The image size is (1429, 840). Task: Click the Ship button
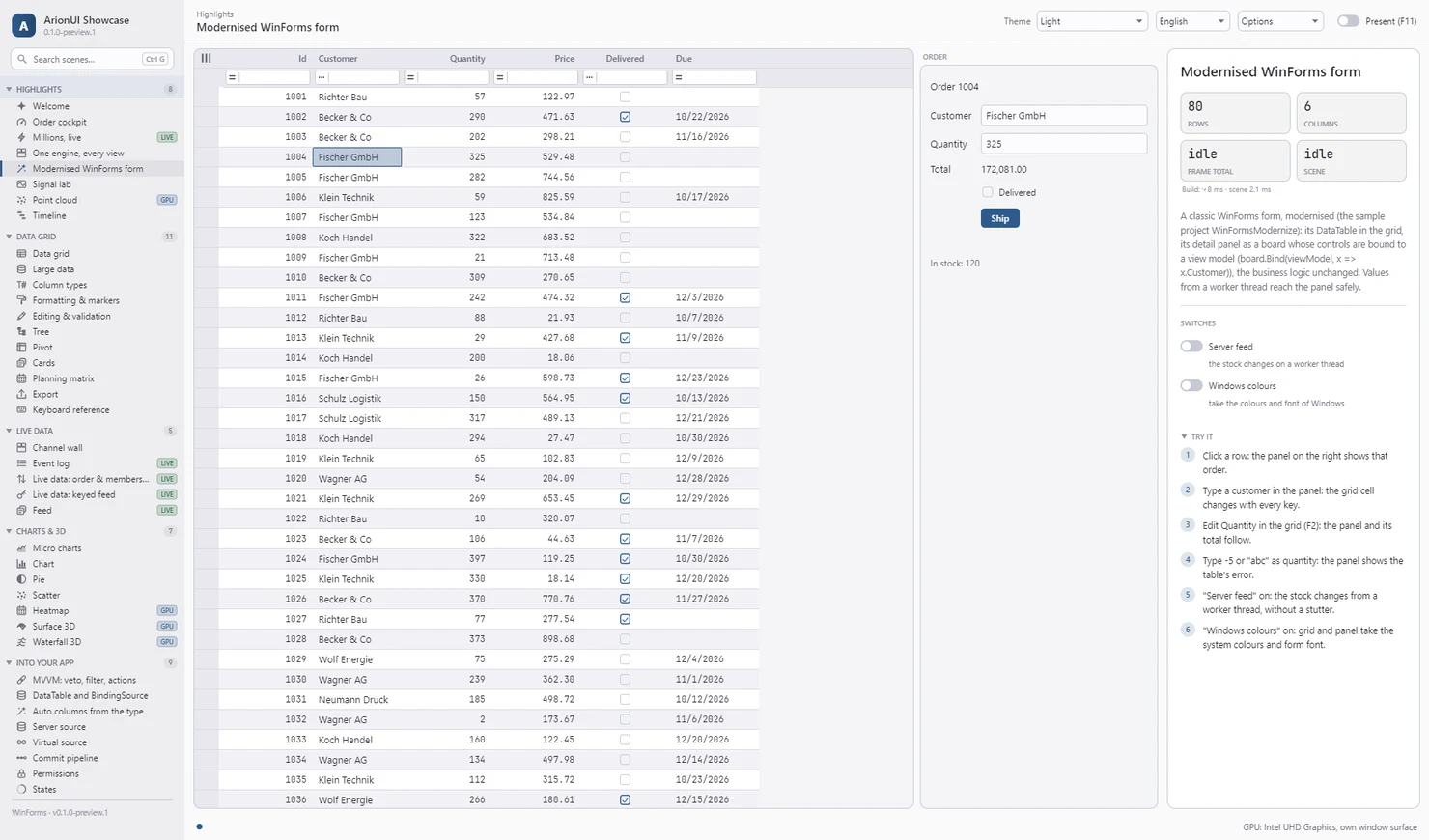click(x=1000, y=218)
